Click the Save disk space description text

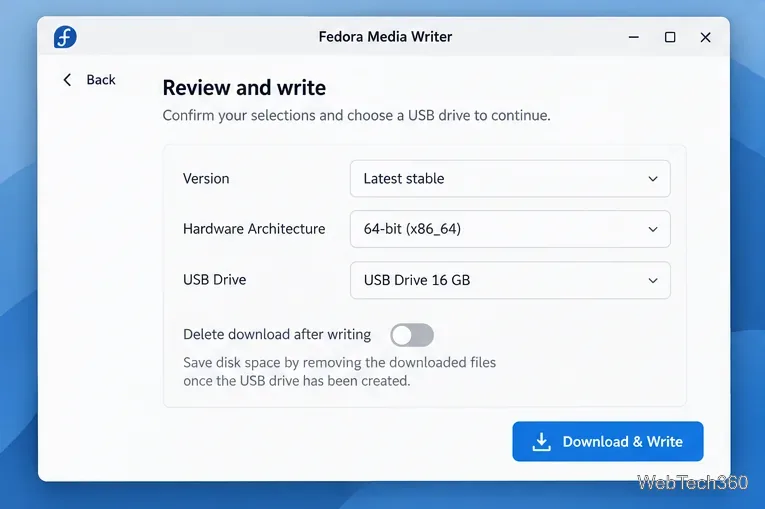click(340, 371)
